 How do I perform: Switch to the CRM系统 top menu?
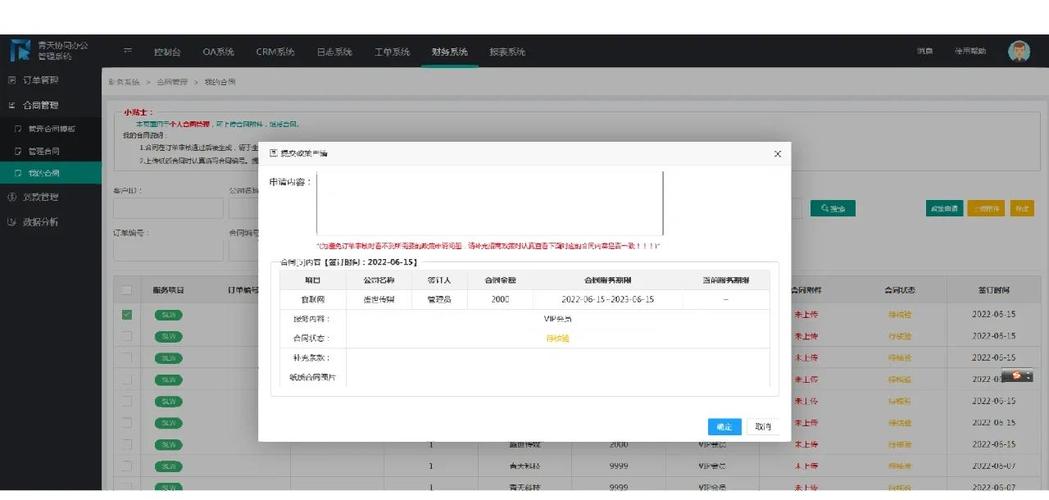pos(275,52)
